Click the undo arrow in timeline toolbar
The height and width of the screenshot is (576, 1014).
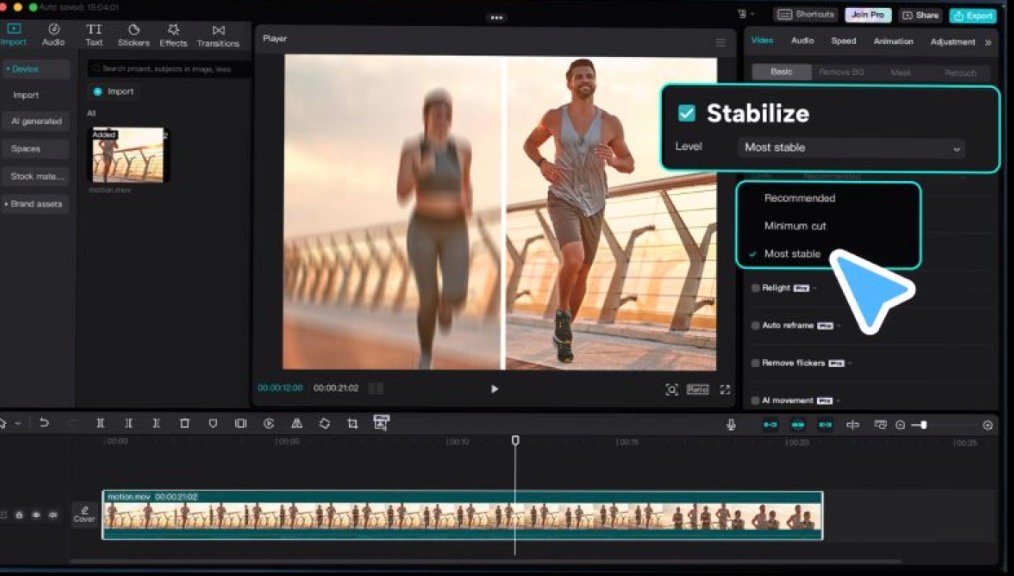44,424
